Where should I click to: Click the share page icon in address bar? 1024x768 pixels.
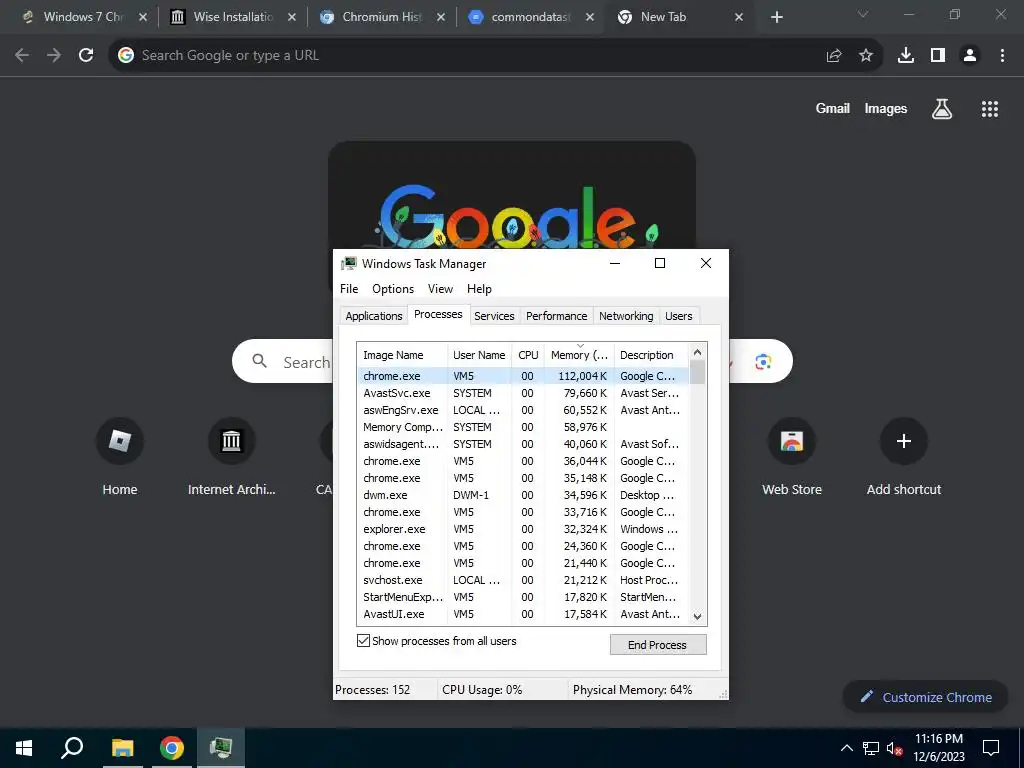(834, 56)
